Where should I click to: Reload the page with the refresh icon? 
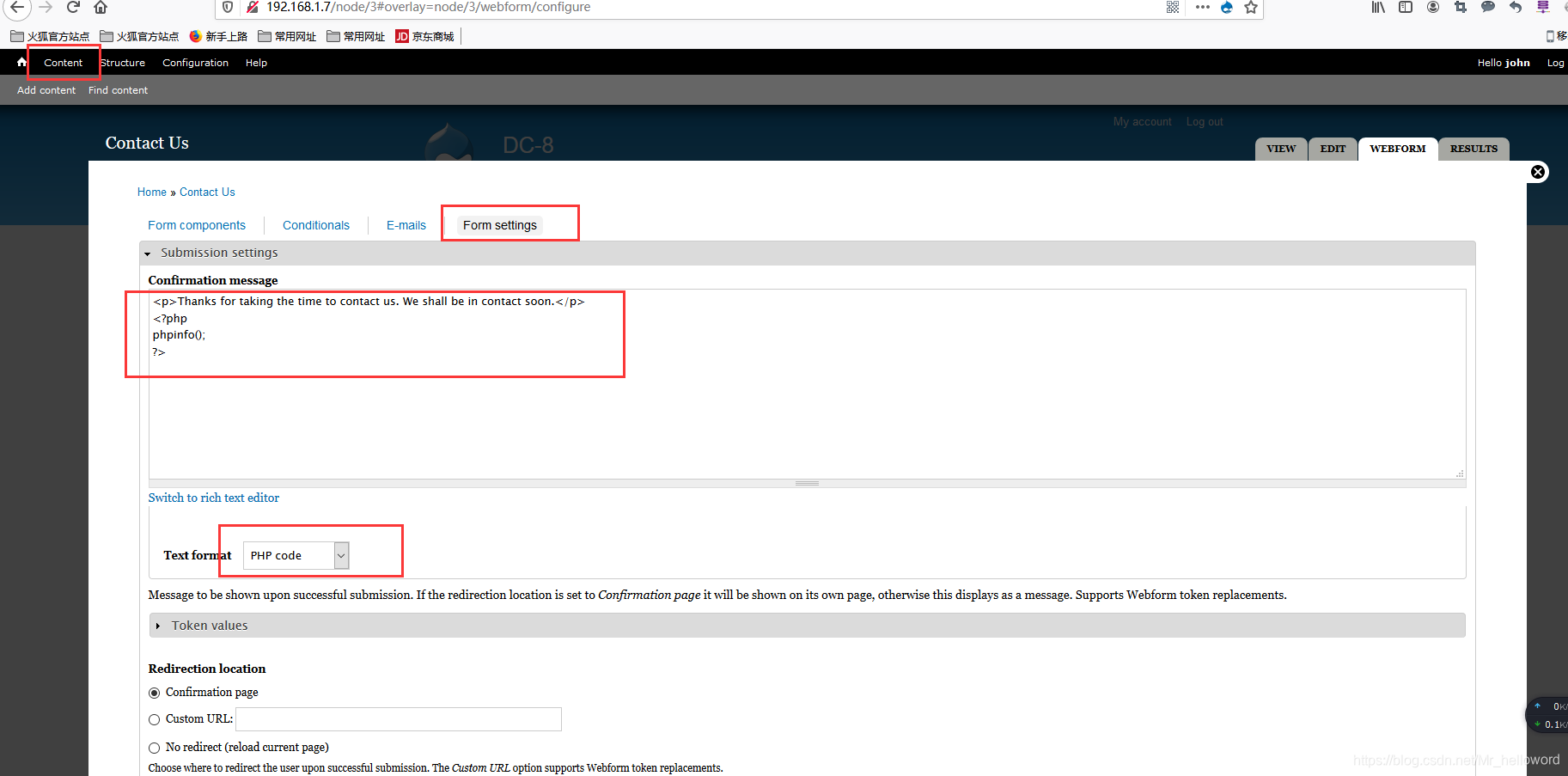click(x=73, y=7)
